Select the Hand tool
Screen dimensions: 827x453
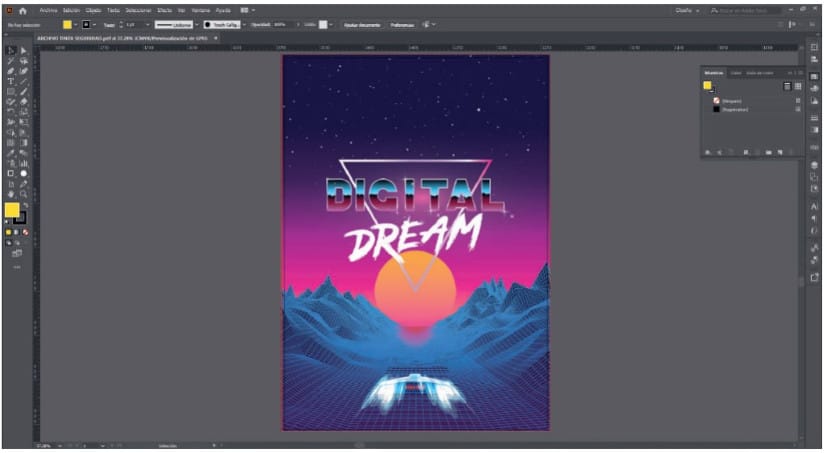(11, 194)
